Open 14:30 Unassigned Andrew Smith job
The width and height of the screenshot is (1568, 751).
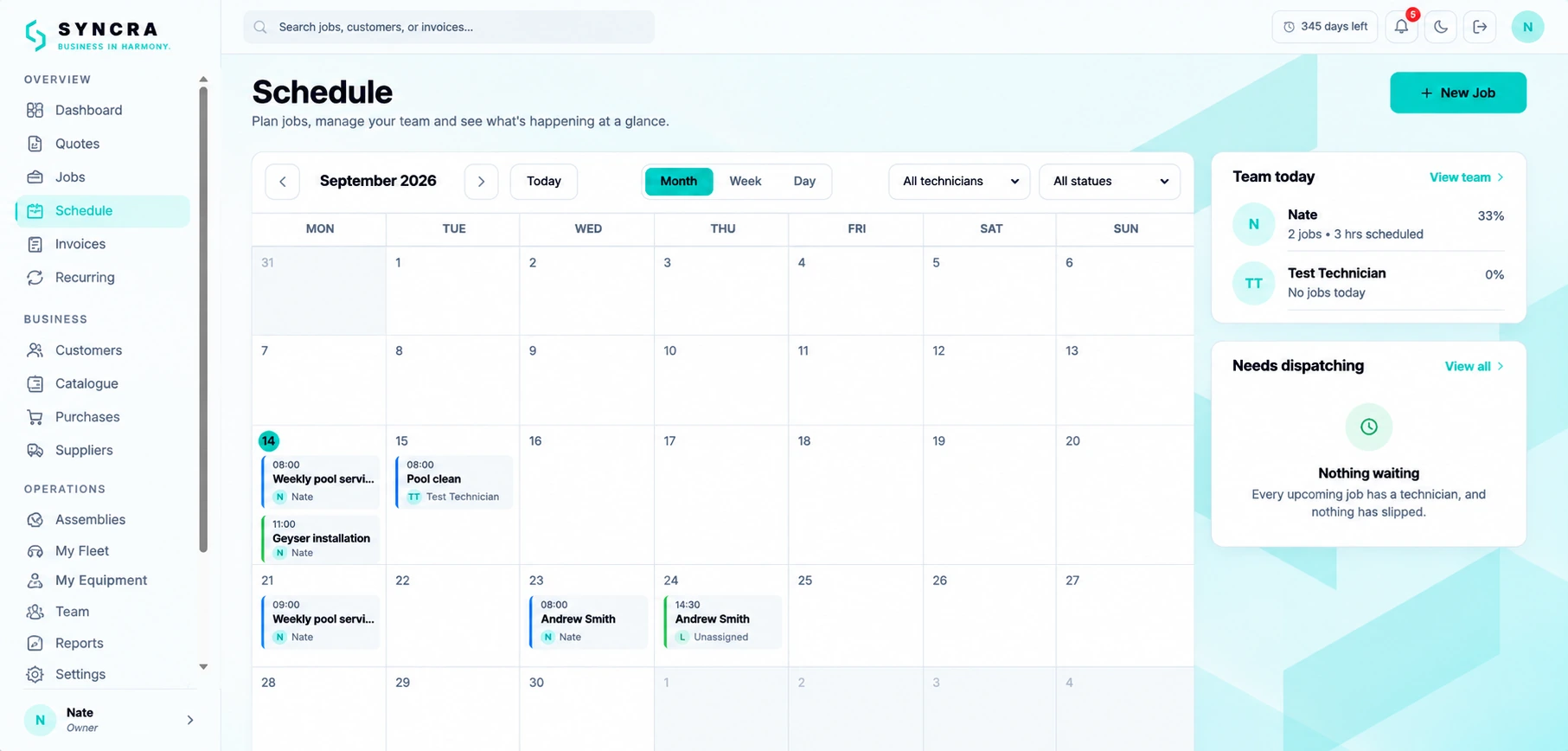pyautogui.click(x=723, y=621)
